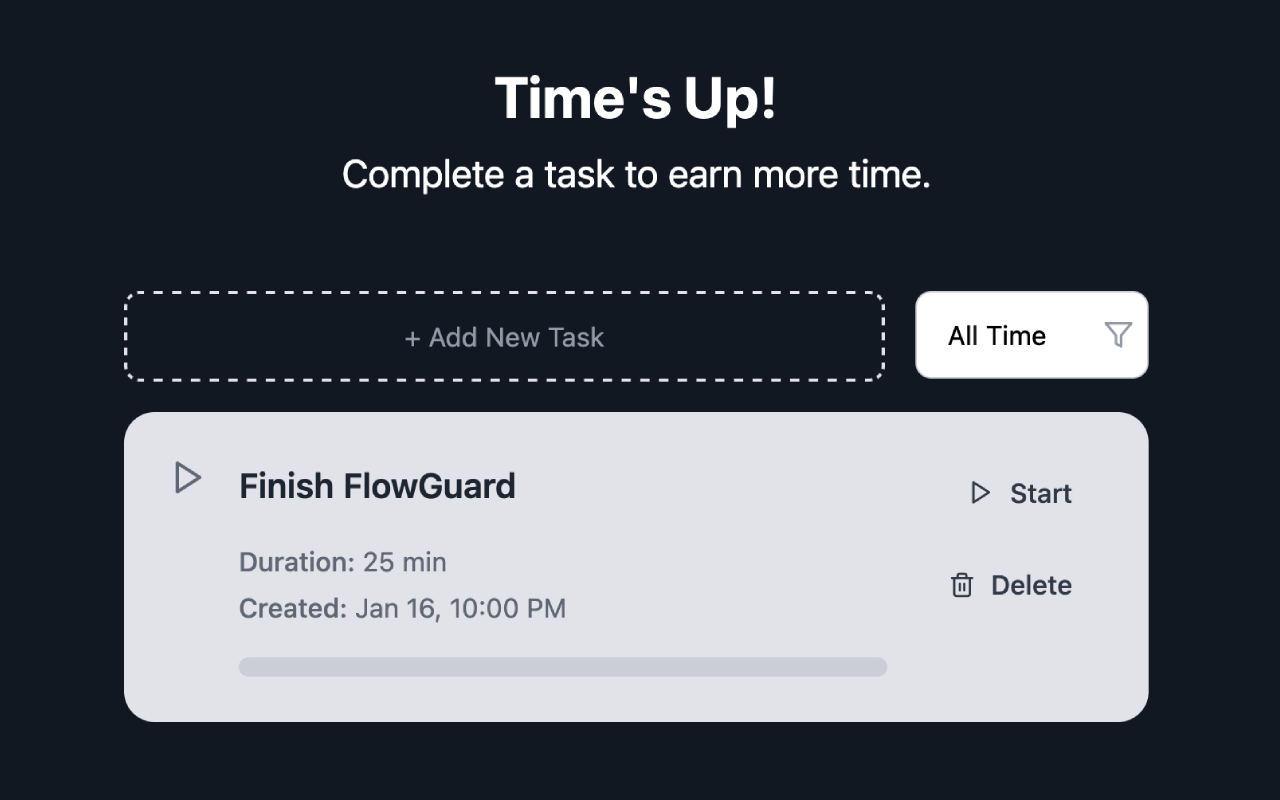Click the trash can icon
This screenshot has height=800, width=1280.
point(961,585)
